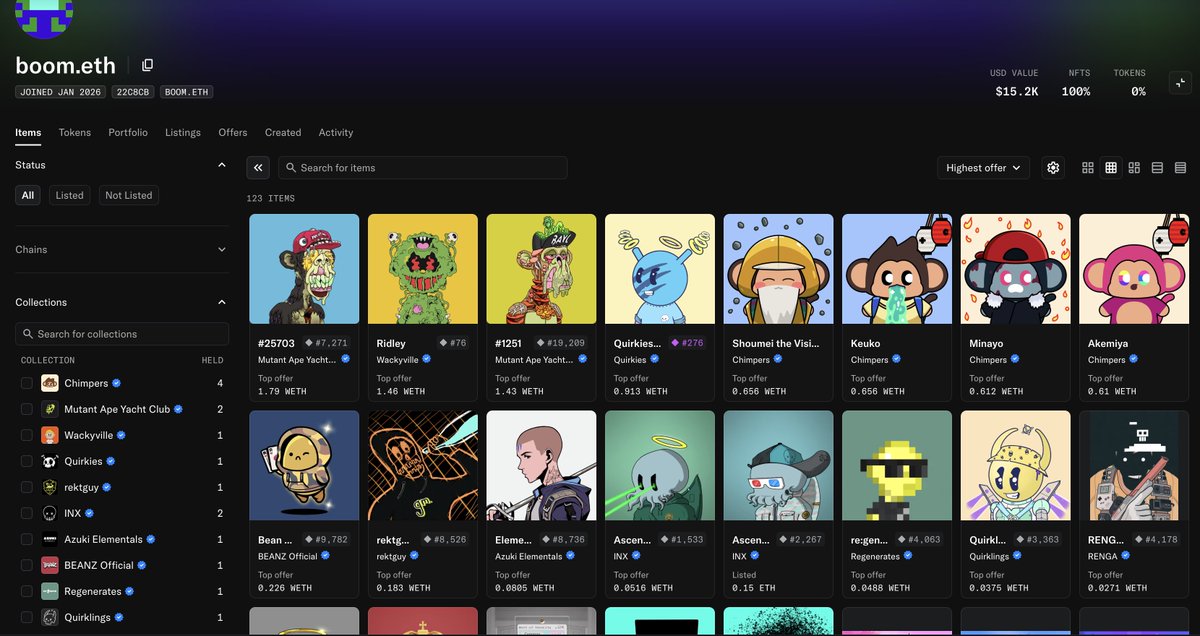Open the Created tab

[283, 132]
